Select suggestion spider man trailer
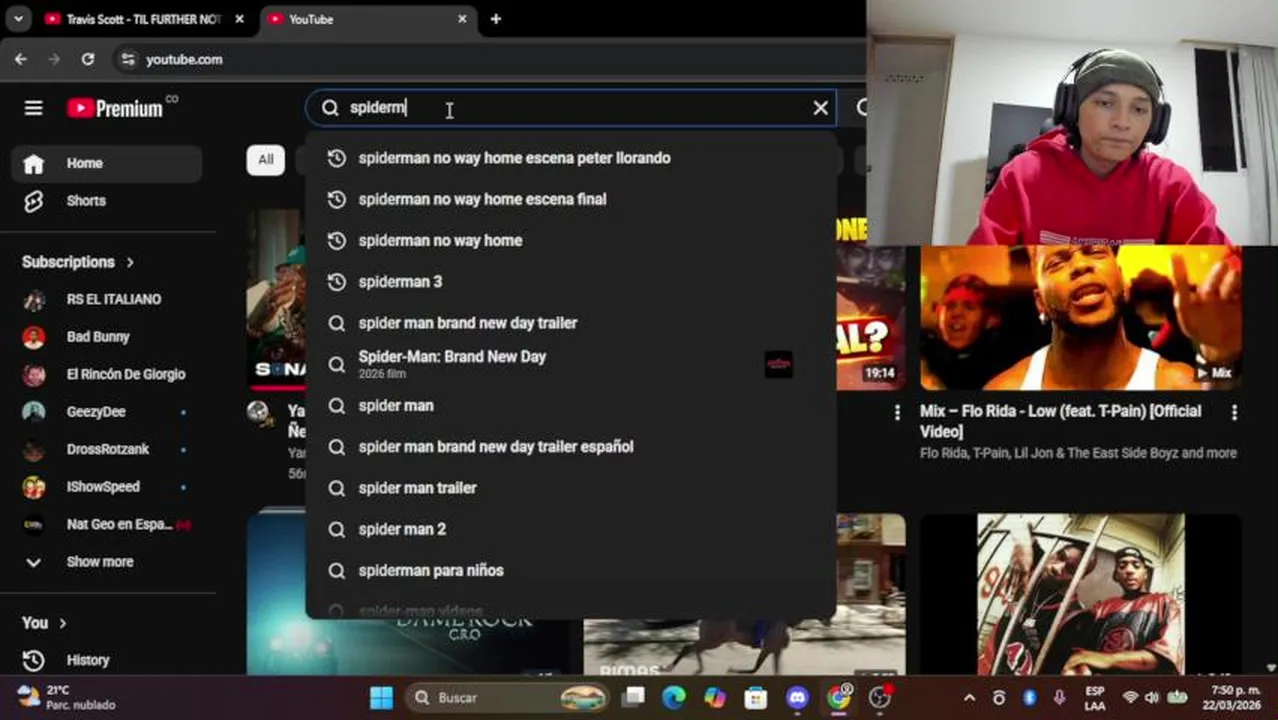The width and height of the screenshot is (1278, 720). [x=570, y=488]
